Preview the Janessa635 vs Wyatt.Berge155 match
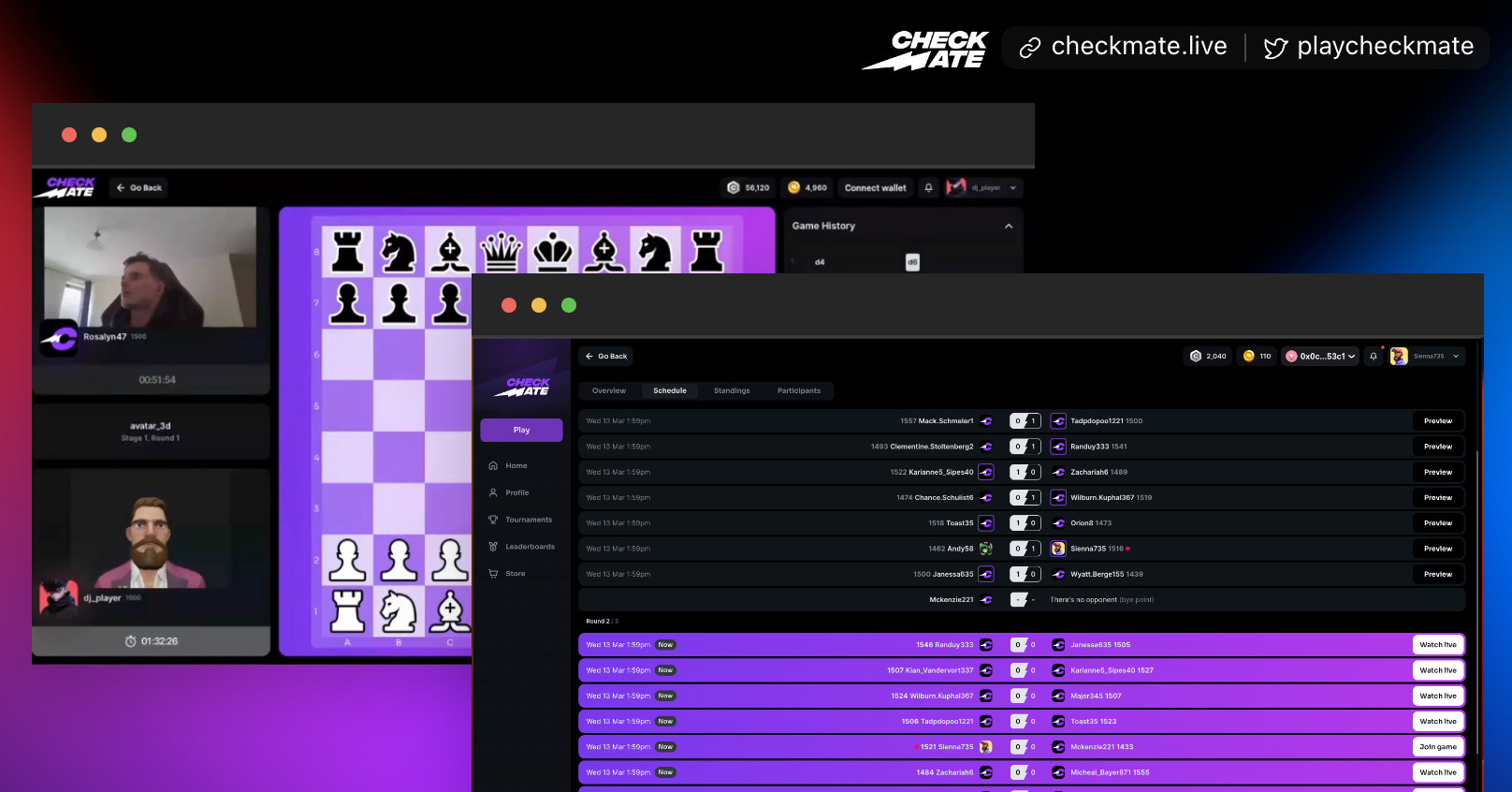Image resolution: width=1512 pixels, height=792 pixels. point(1438,575)
